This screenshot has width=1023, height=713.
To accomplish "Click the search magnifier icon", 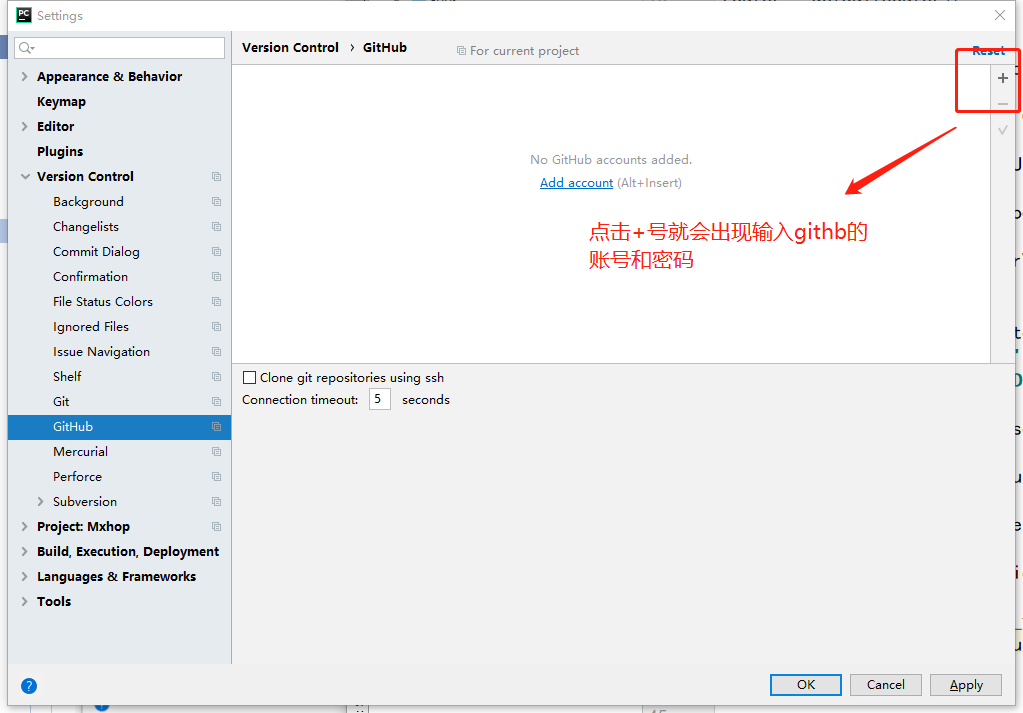I will point(26,48).
